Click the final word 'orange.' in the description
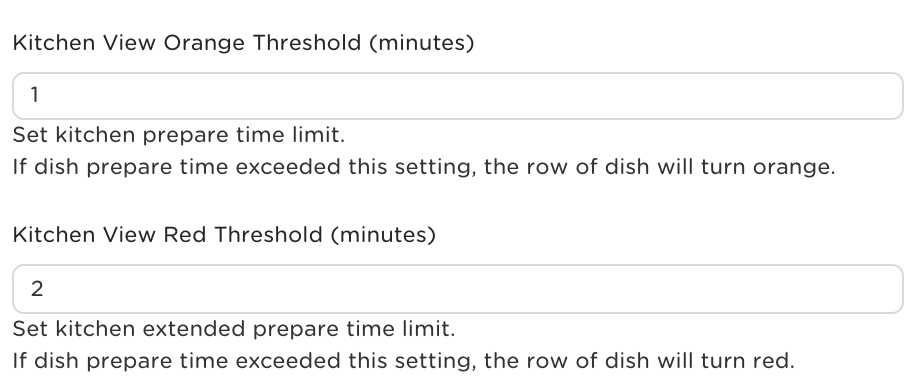 click(794, 168)
